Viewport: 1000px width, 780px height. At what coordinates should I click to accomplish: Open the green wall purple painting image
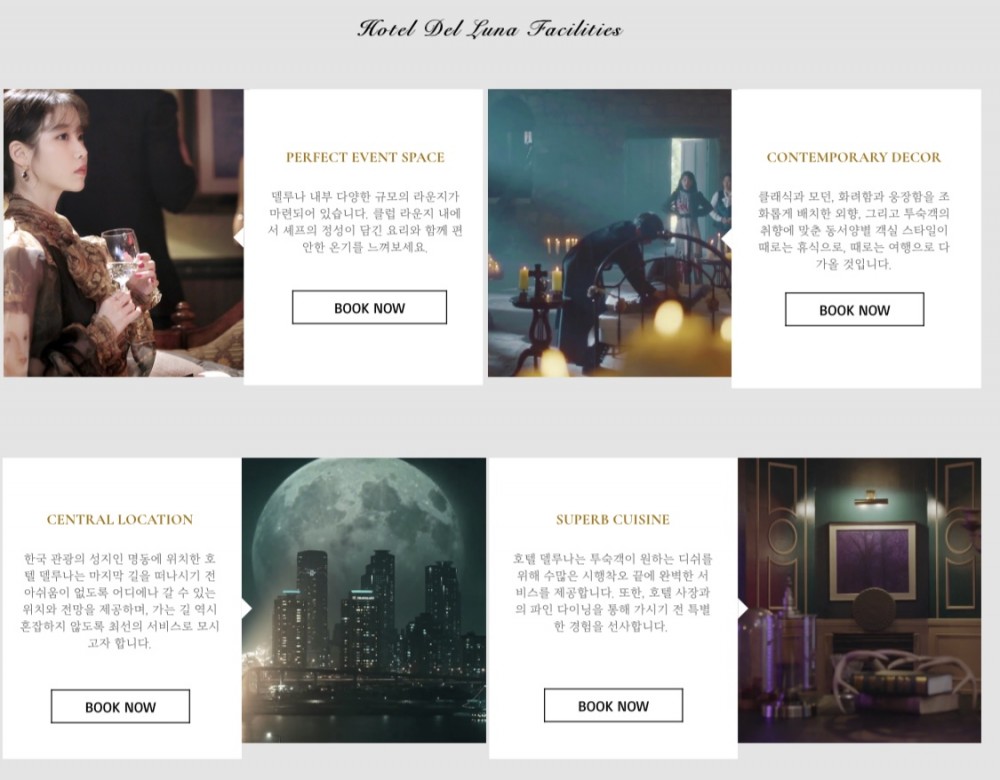pos(859,600)
